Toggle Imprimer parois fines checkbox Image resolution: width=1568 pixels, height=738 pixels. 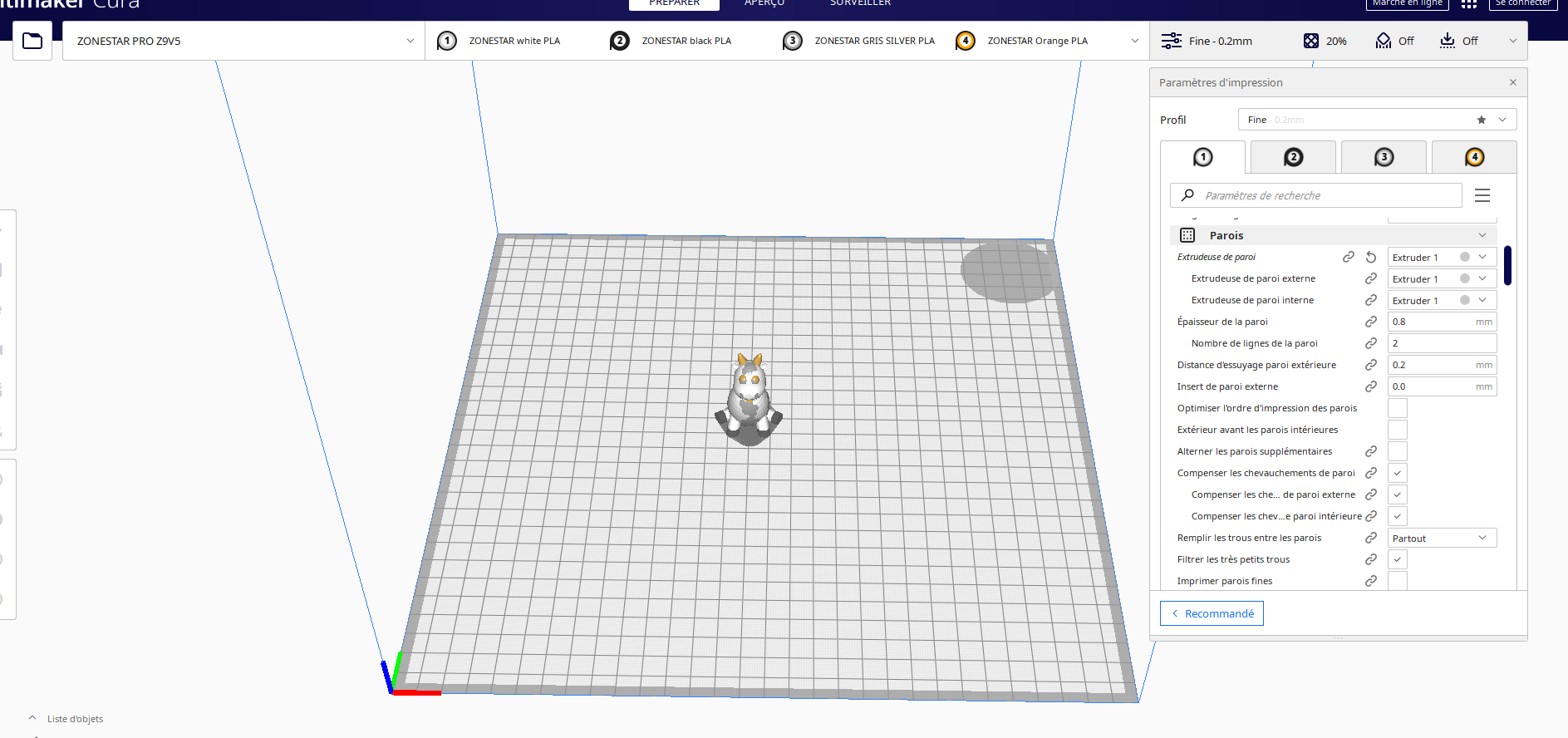click(1398, 581)
